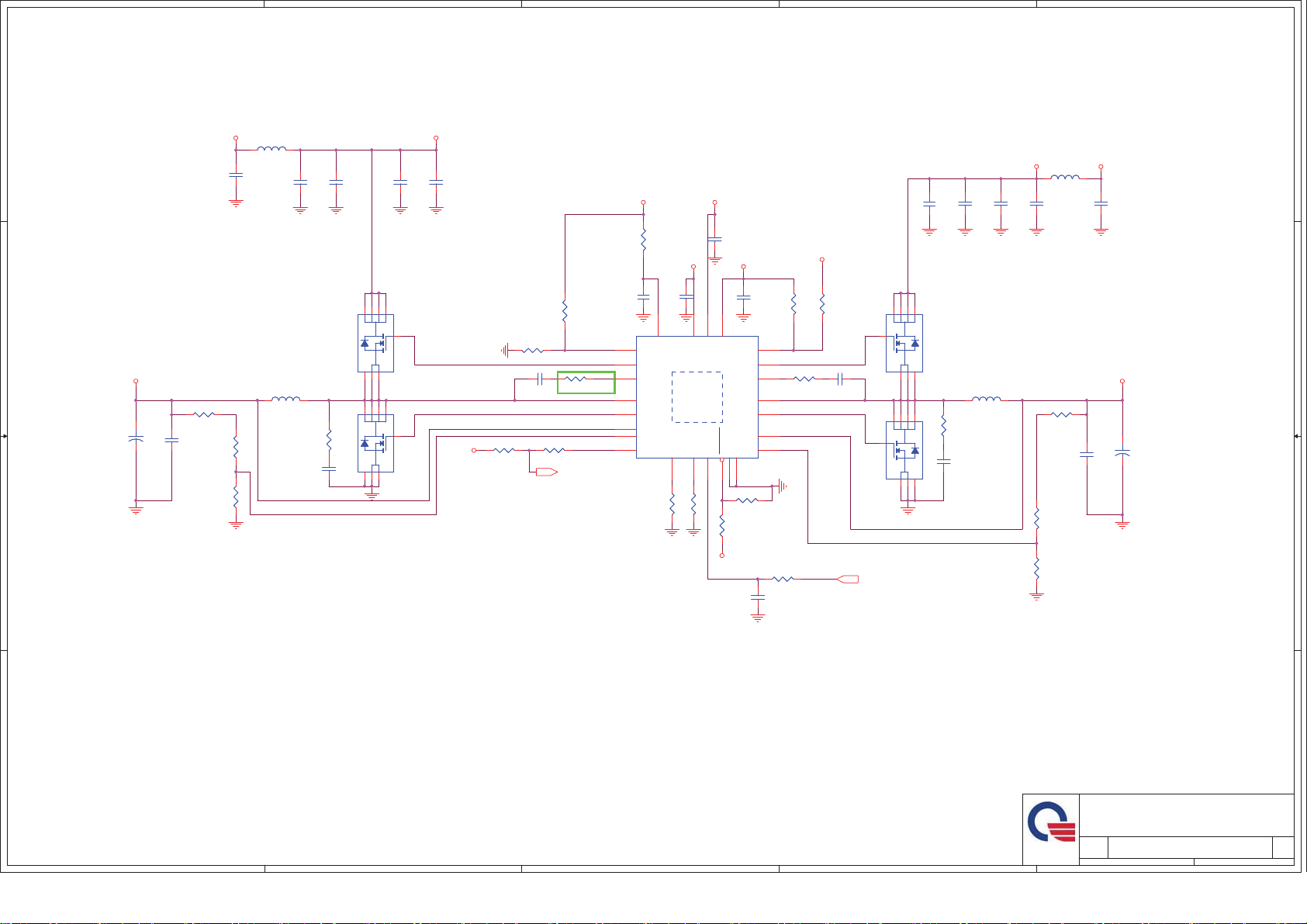1307x924 pixels.
Task: Select the inductor on the left output rail
Action: (286, 400)
